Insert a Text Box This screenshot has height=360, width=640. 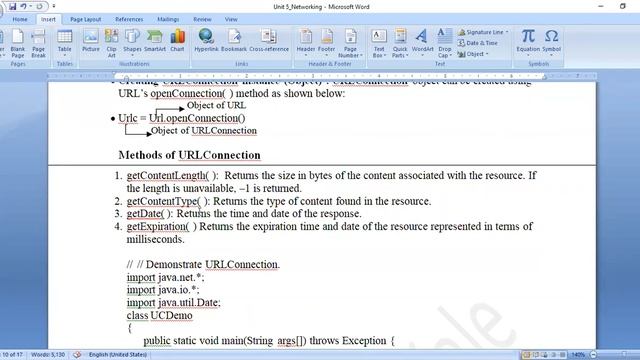click(379, 43)
